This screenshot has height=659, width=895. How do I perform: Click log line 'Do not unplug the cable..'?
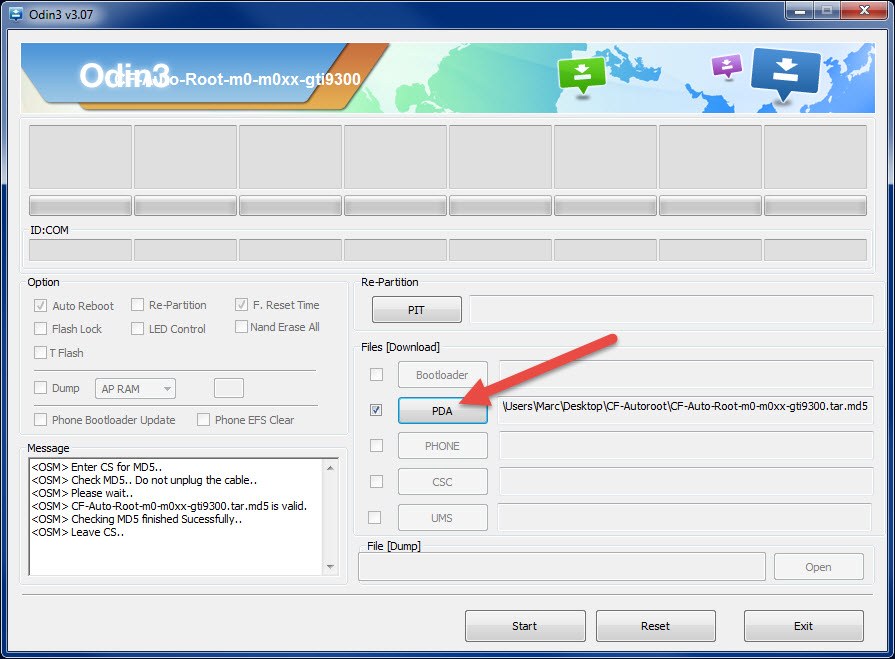[196, 480]
